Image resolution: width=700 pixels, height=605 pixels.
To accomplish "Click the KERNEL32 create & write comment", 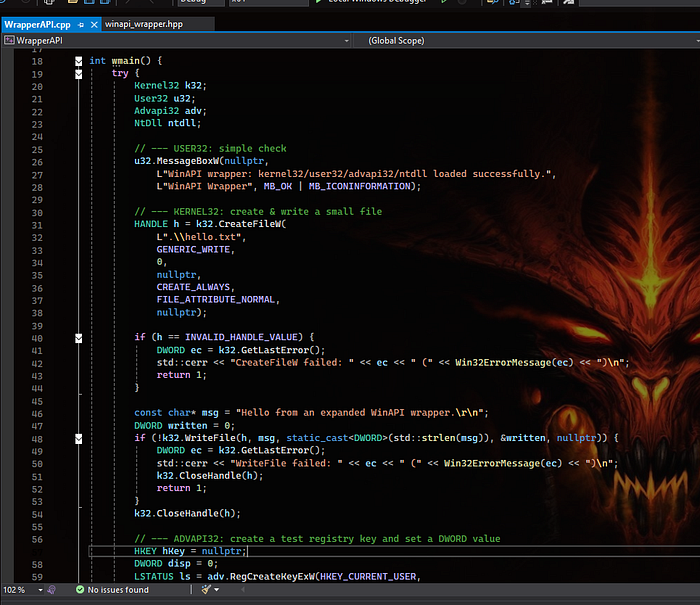I will (258, 212).
